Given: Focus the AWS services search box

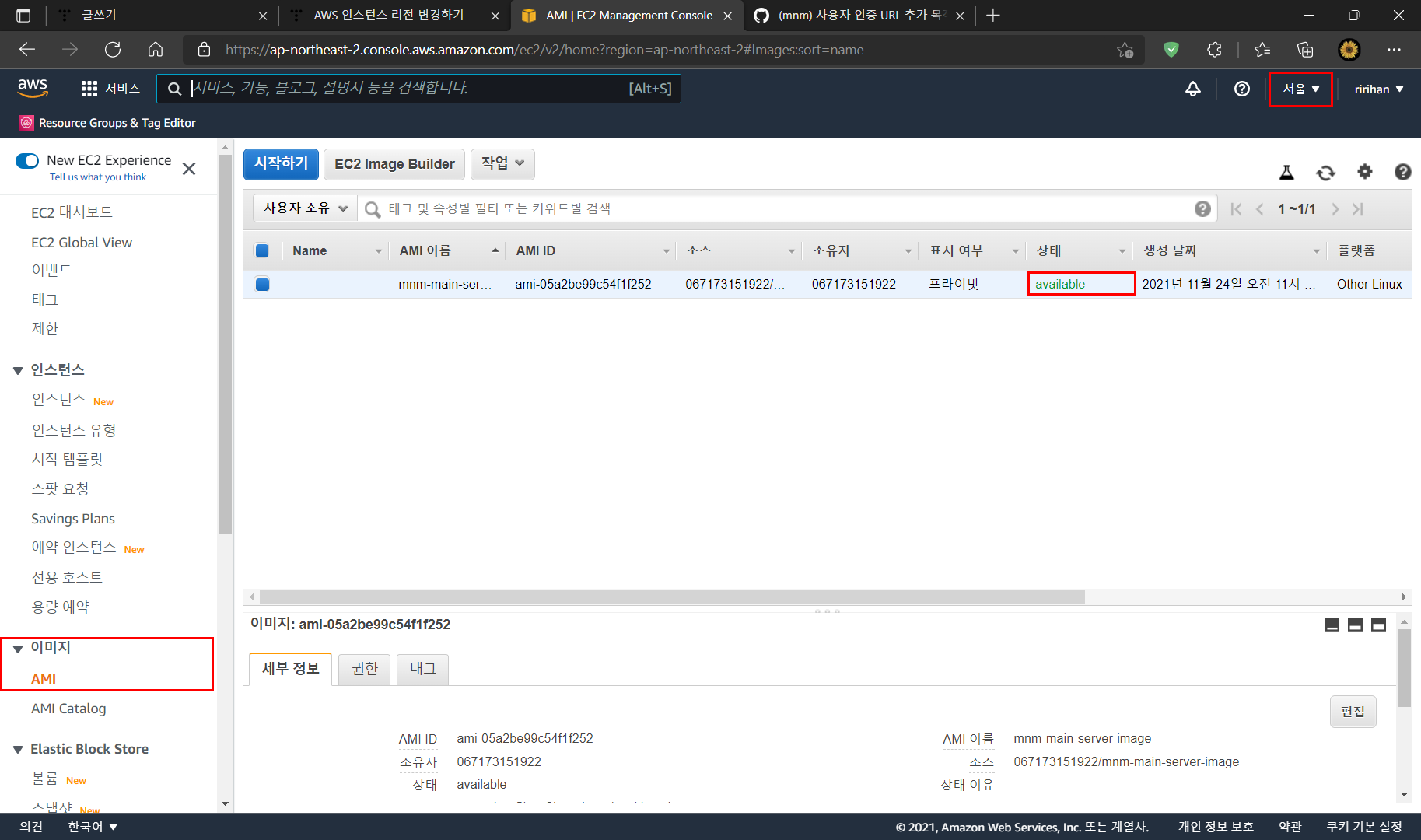Looking at the screenshot, I should 418,89.
